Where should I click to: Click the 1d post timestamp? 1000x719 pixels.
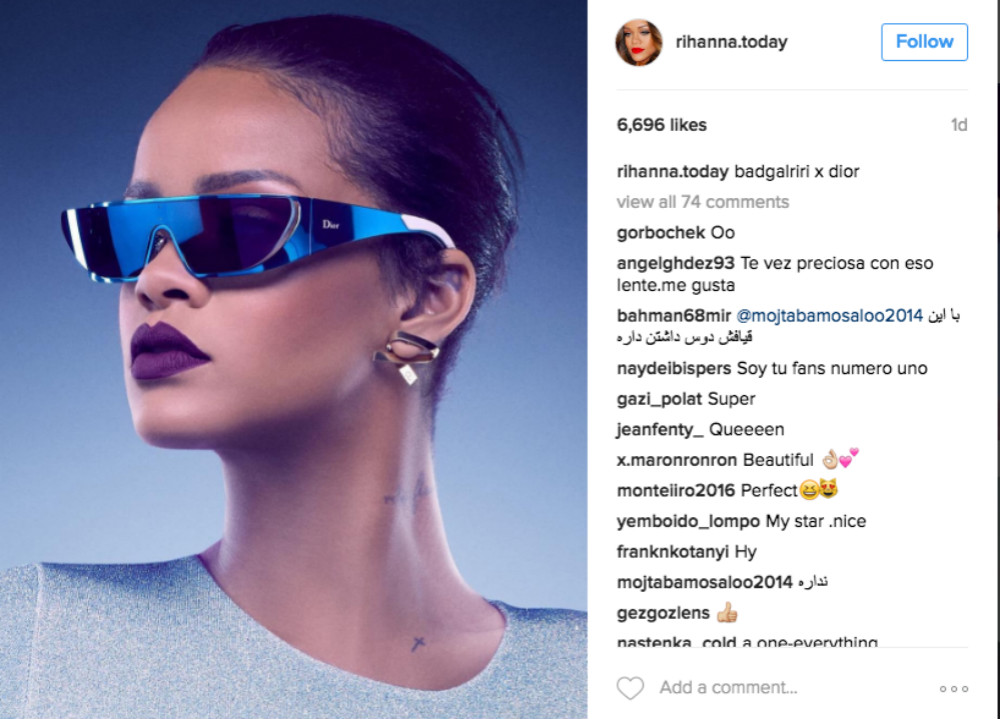(x=959, y=124)
